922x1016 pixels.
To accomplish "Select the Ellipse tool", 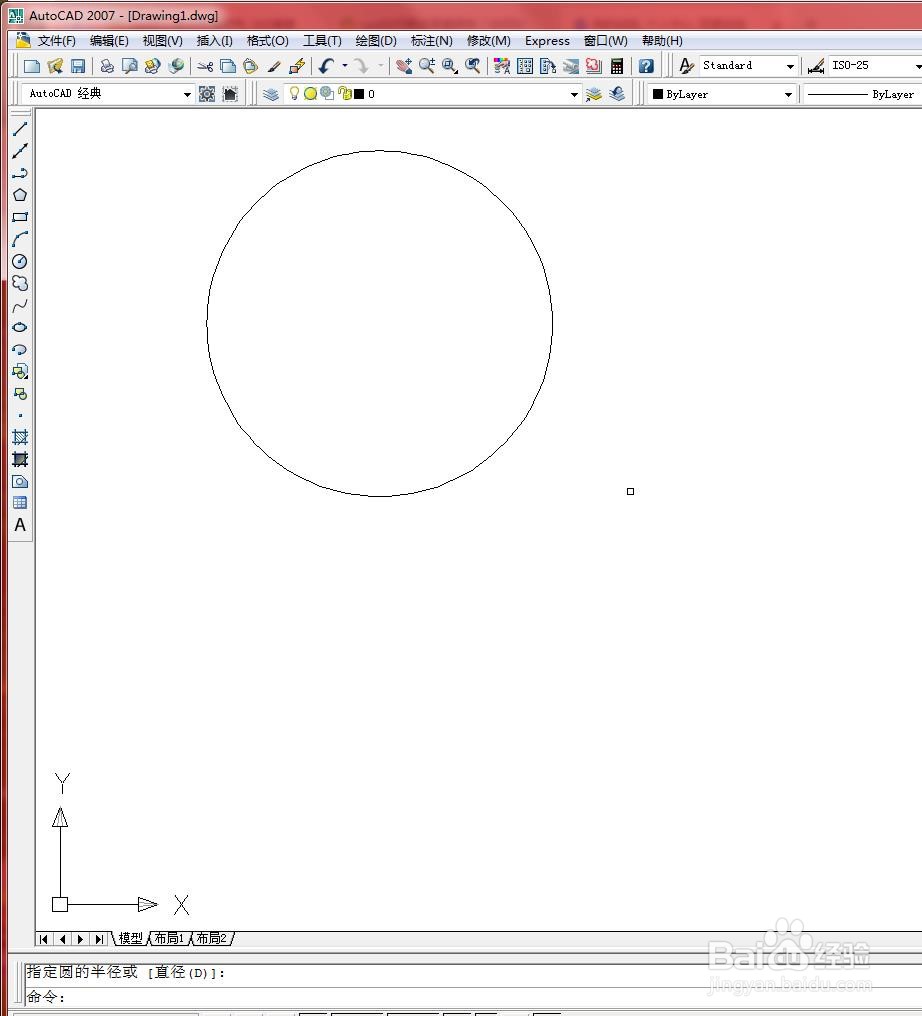I will [x=20, y=327].
